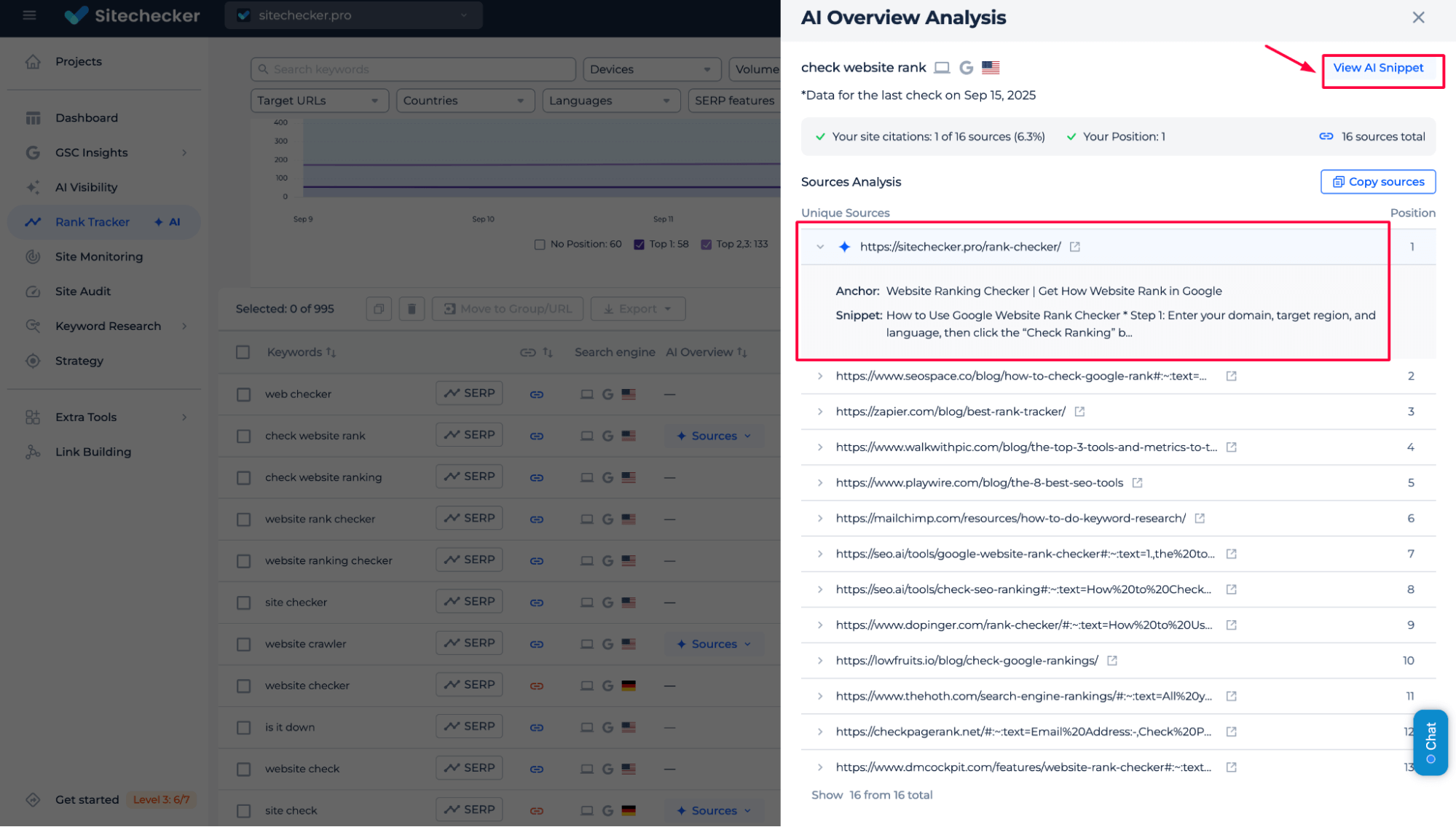The height and width of the screenshot is (827, 1456).
Task: Click Site Audit icon in sidebar
Action: point(33,291)
